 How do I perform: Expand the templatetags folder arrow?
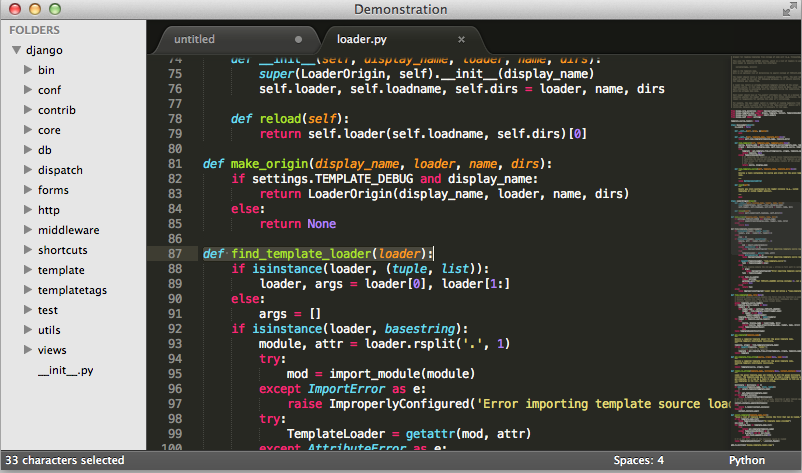click(x=28, y=289)
